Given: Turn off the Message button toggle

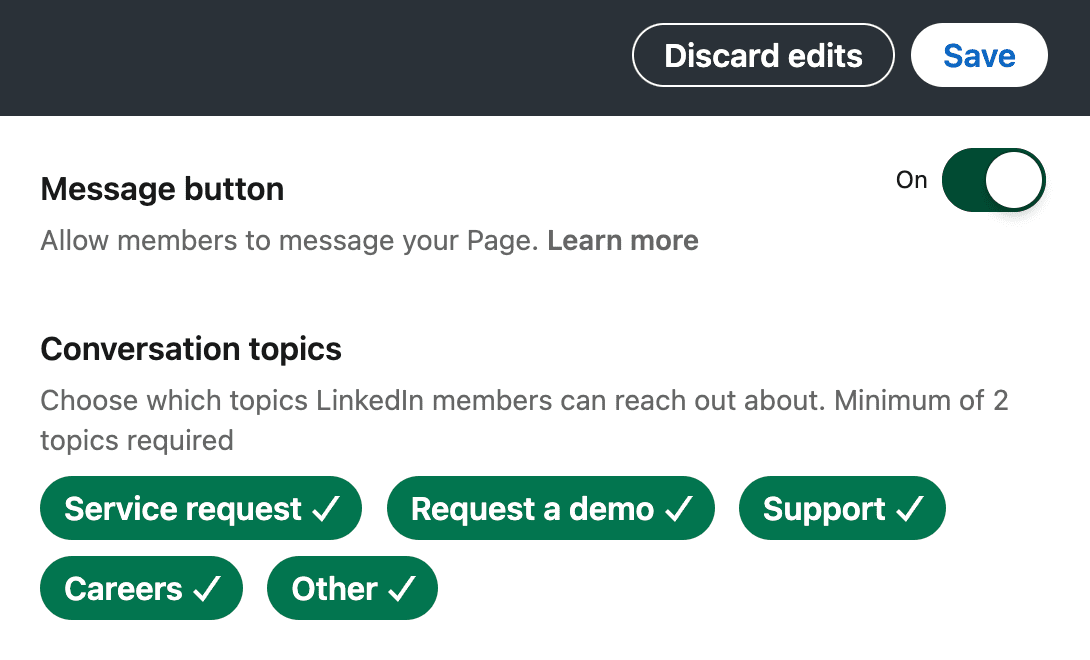Looking at the screenshot, I should tap(993, 181).
